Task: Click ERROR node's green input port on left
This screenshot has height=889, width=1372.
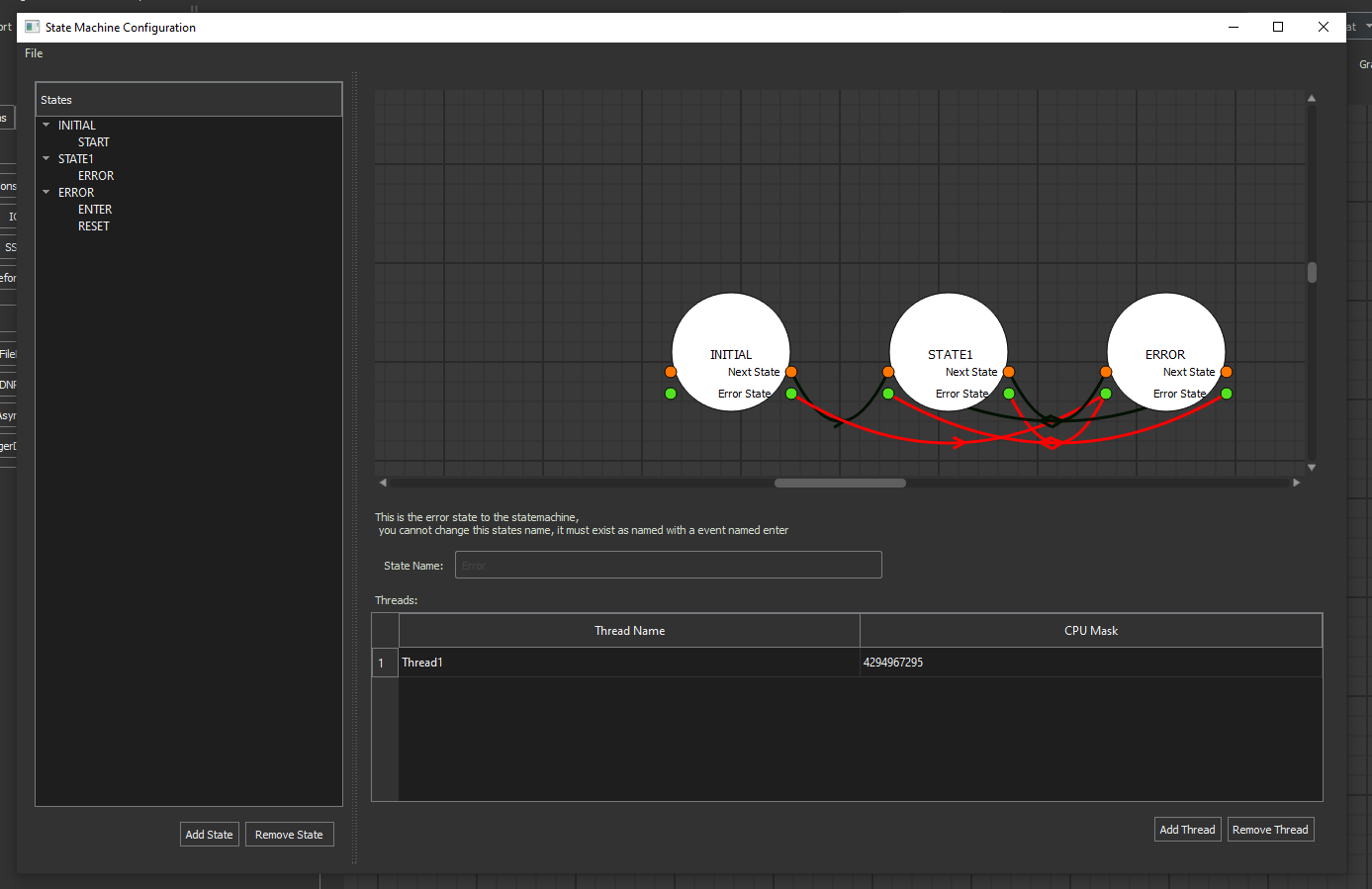Action: [1106, 394]
